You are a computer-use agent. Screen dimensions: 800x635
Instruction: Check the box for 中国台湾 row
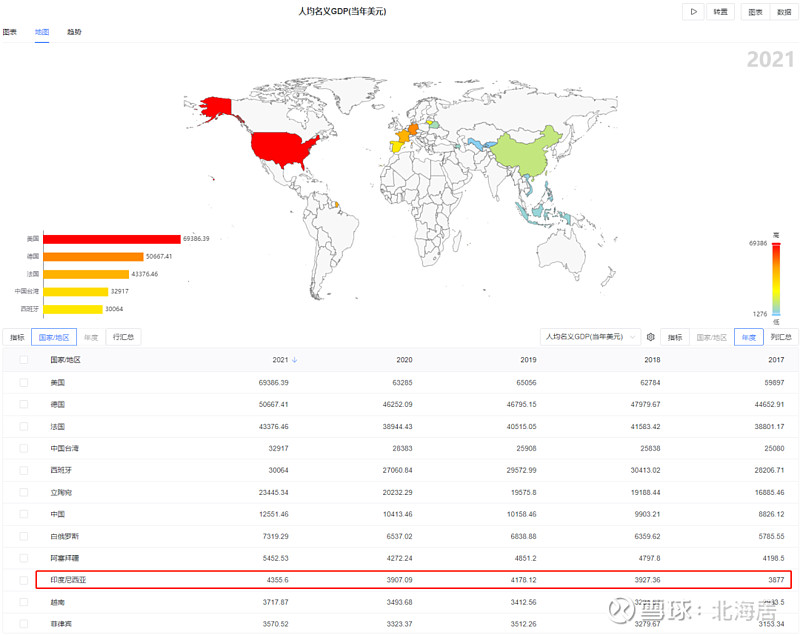[x=23, y=448]
